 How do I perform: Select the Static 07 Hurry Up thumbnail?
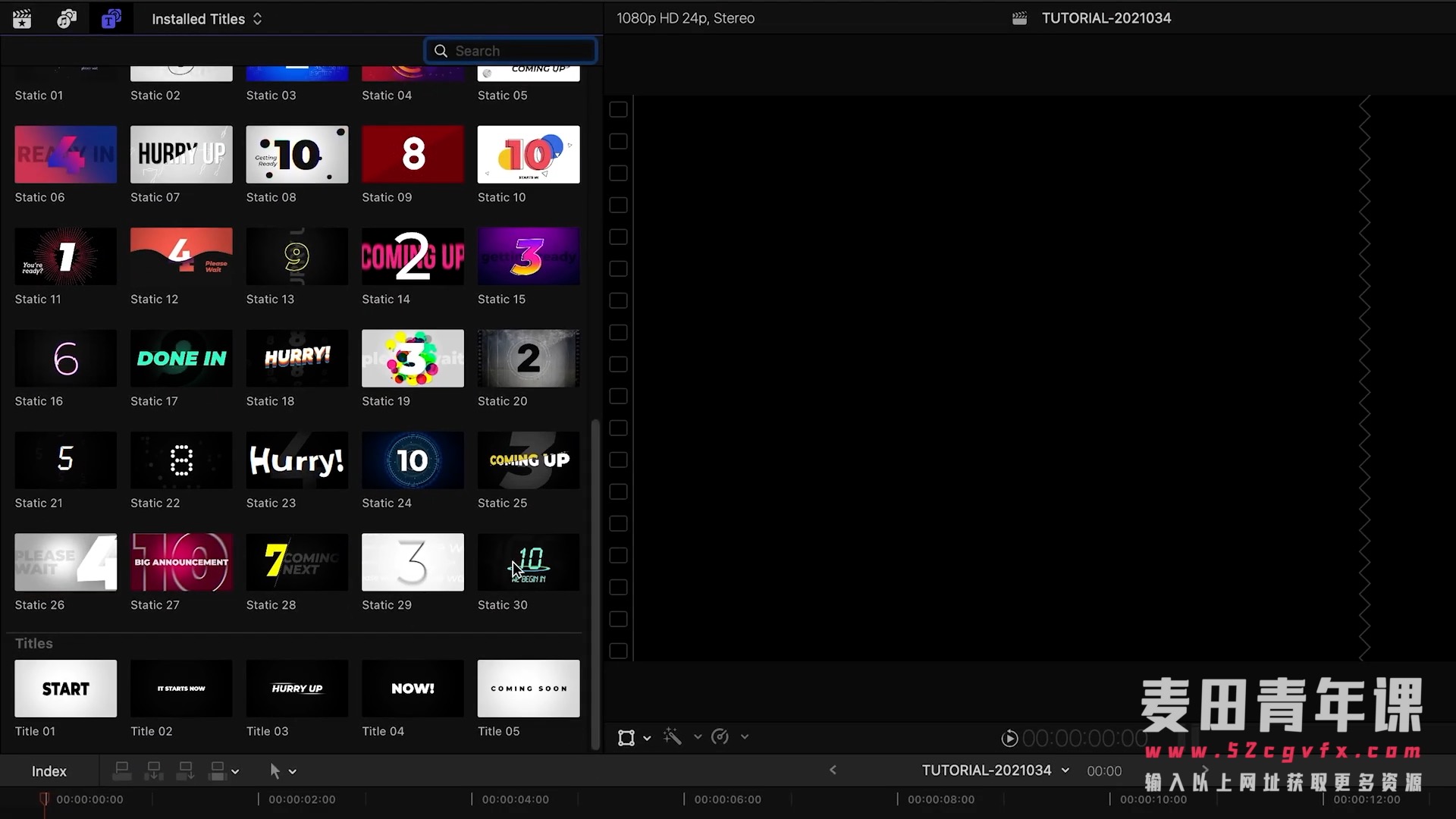coord(181,155)
